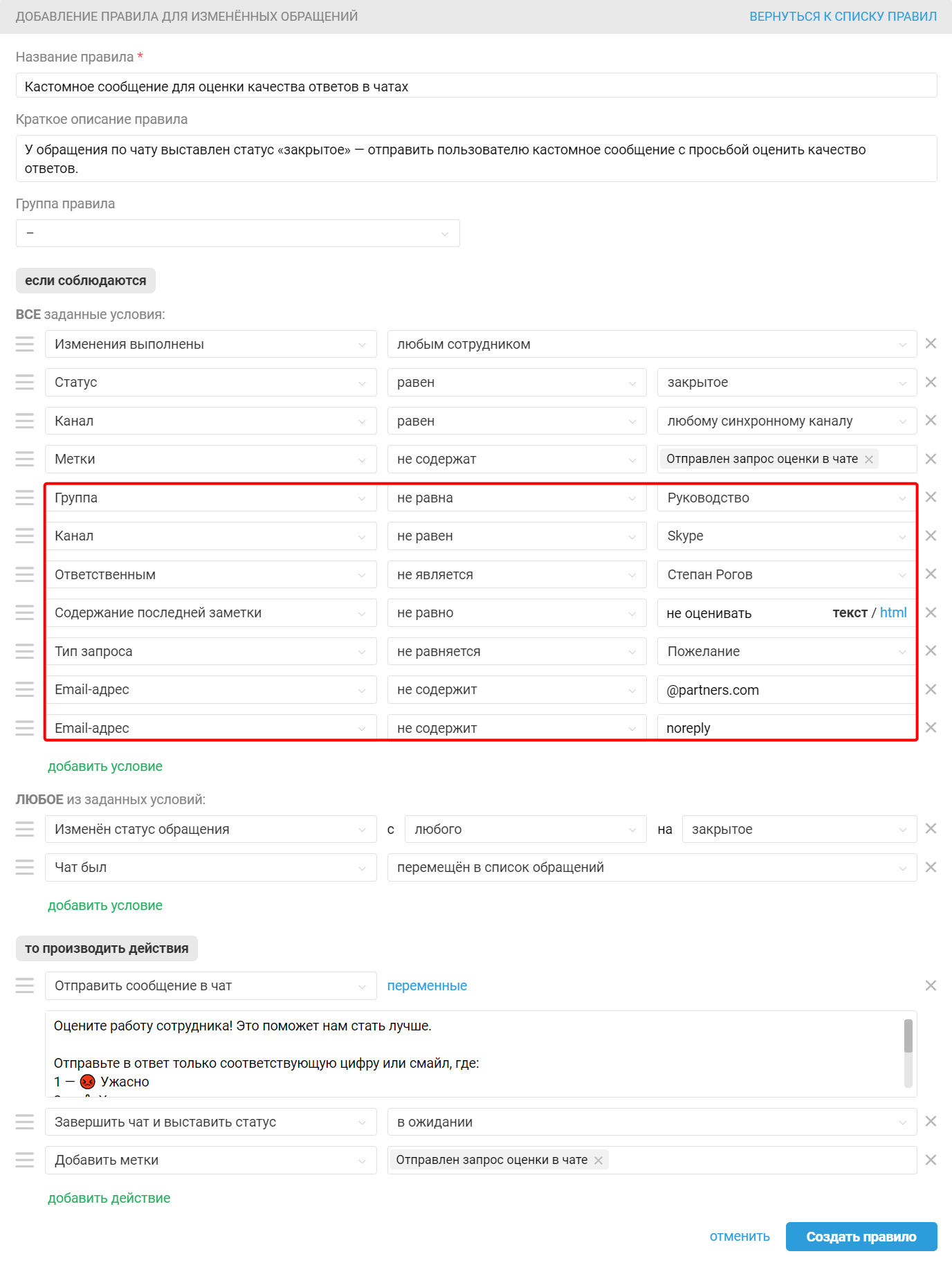Expand the любым сотрудником dropdown
Viewport: 952px width, 1265px height.
[x=652, y=344]
